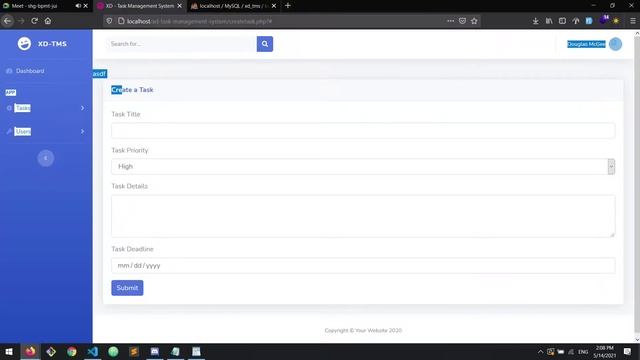
Task: Click the ENG language indicator
Action: [583, 352]
